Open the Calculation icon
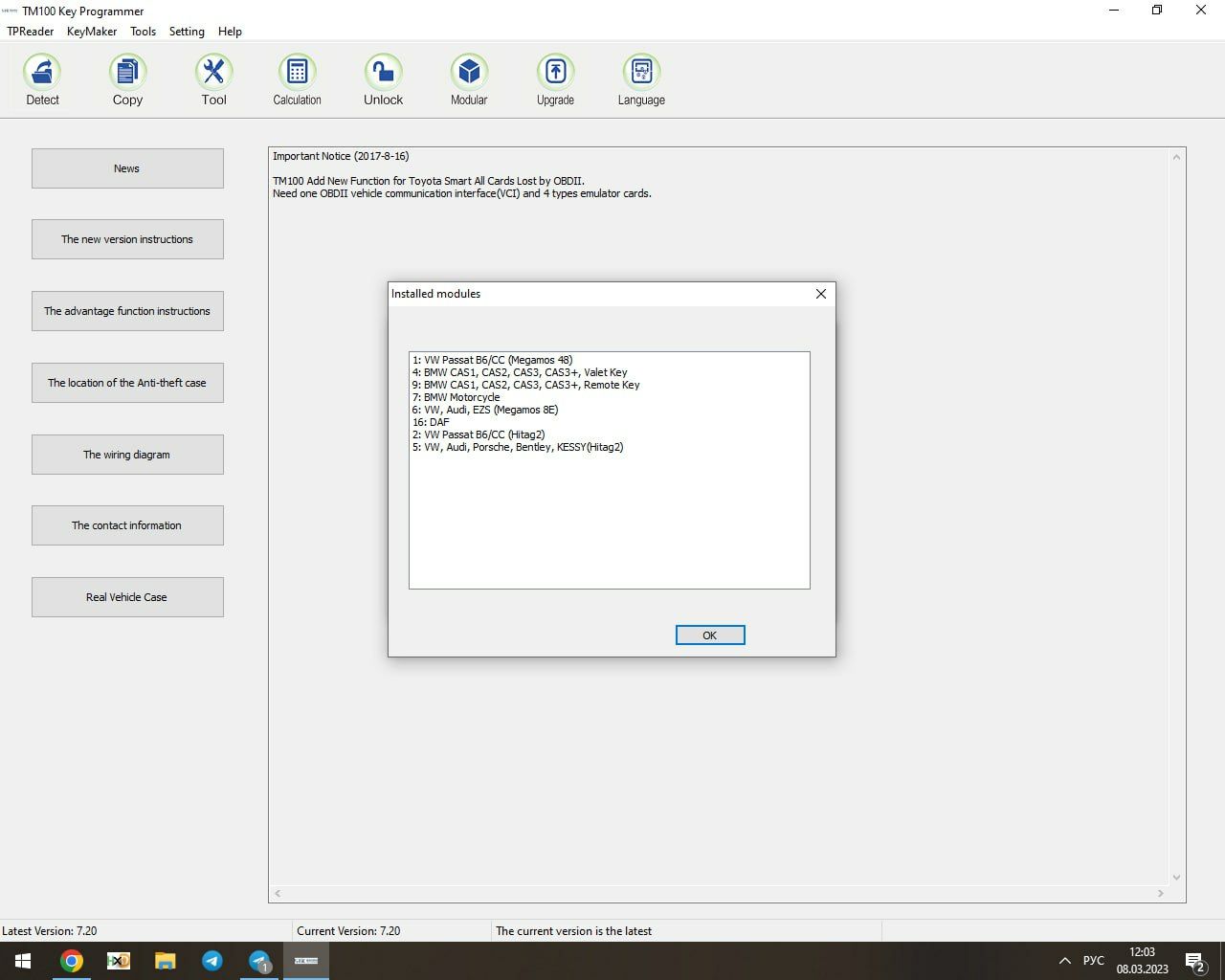Screen dimensions: 1225x980 tap(297, 73)
